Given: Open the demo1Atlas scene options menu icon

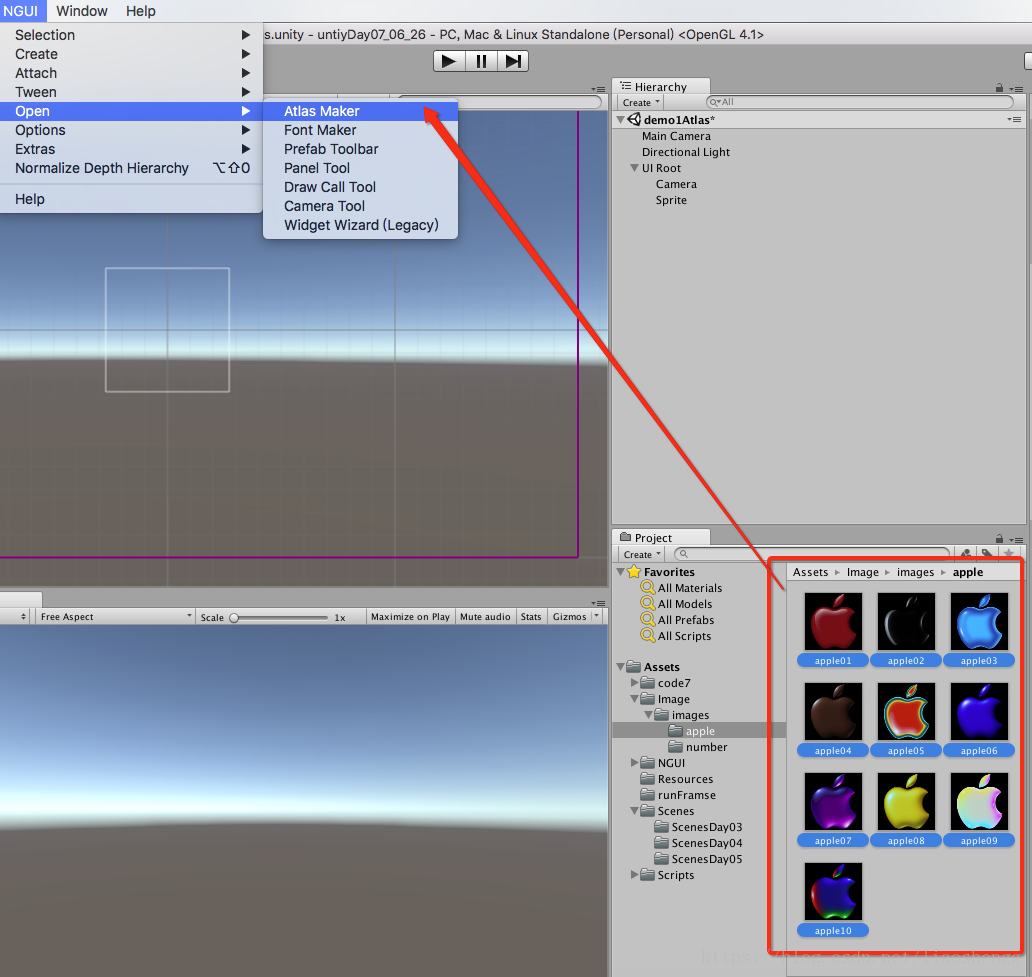Looking at the screenshot, I should click(x=1014, y=119).
